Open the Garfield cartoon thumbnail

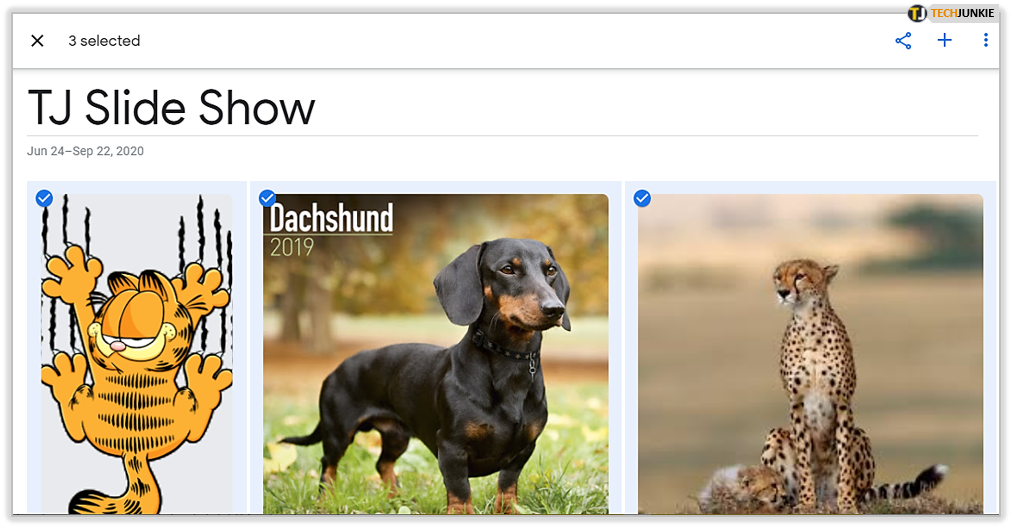click(137, 354)
